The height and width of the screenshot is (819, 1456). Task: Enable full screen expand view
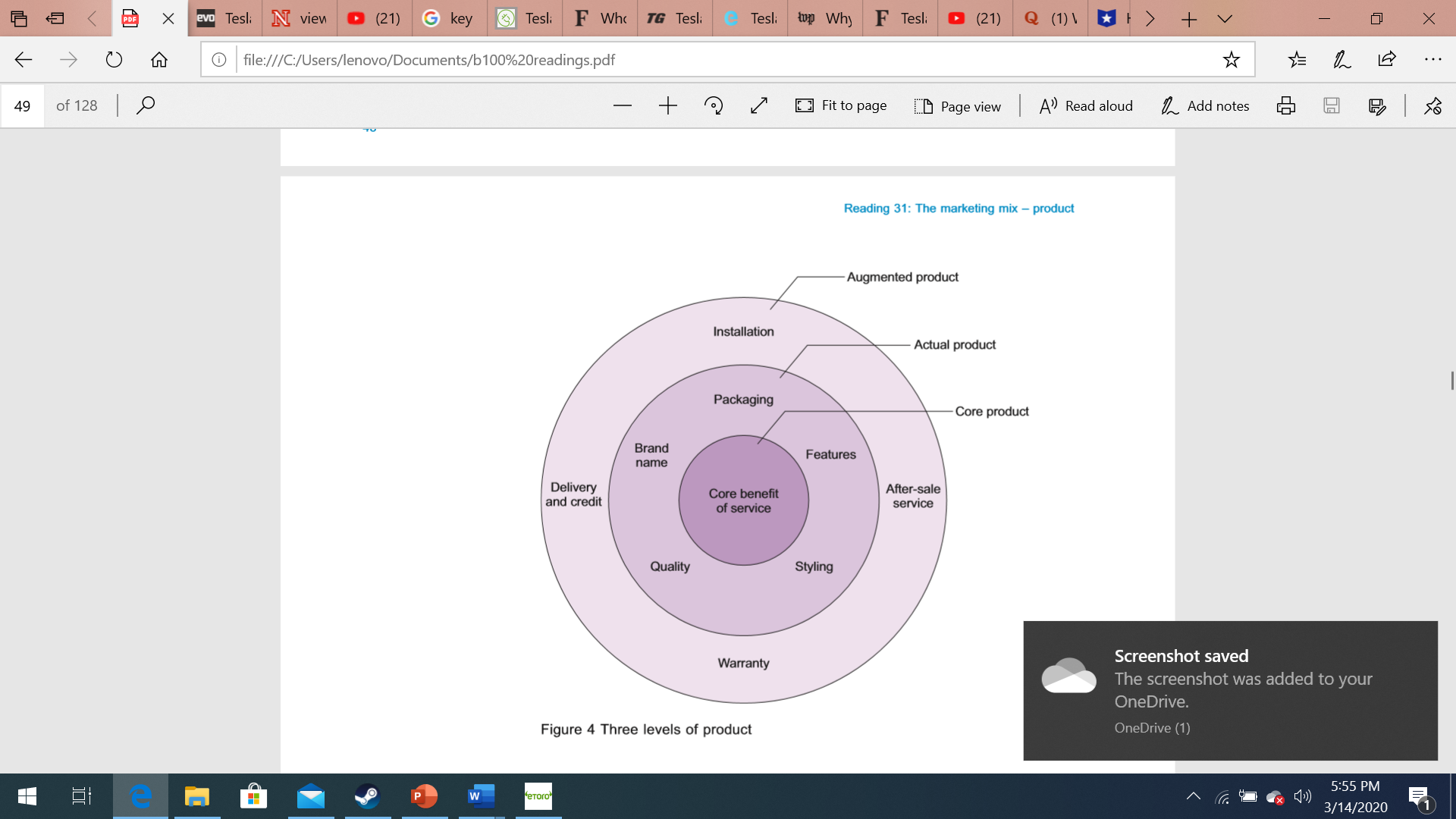[759, 105]
